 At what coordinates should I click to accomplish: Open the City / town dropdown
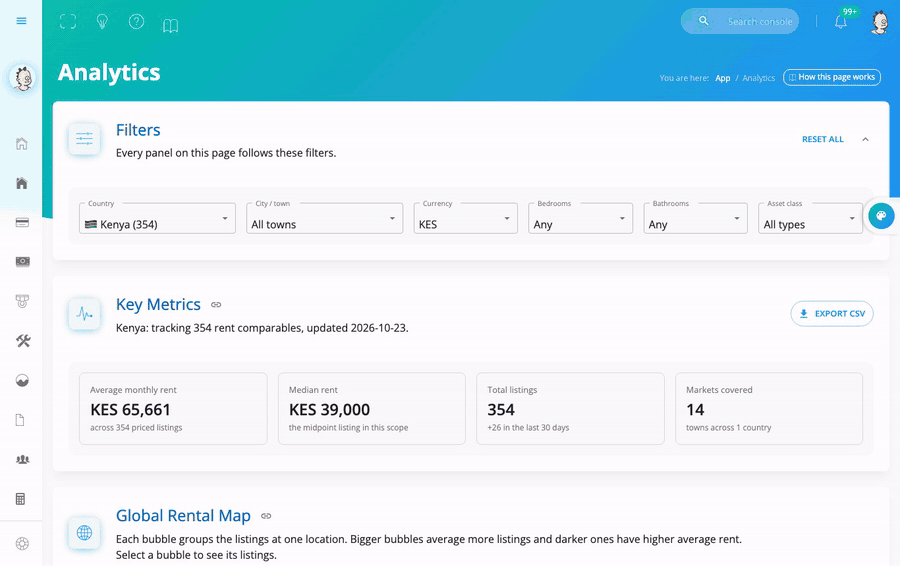[324, 219]
